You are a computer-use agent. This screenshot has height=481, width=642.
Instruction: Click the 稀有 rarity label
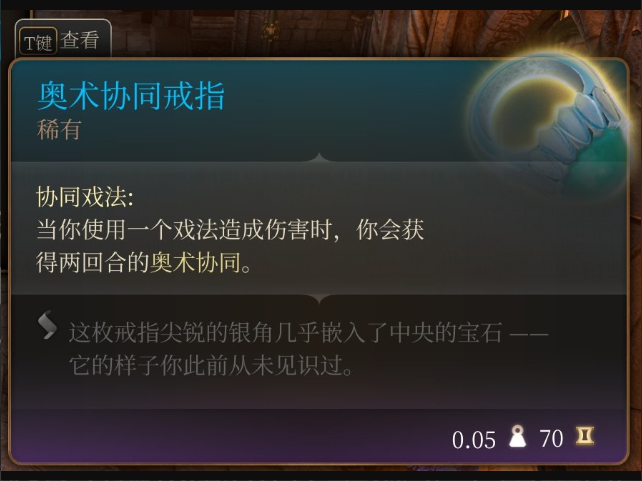(59, 129)
